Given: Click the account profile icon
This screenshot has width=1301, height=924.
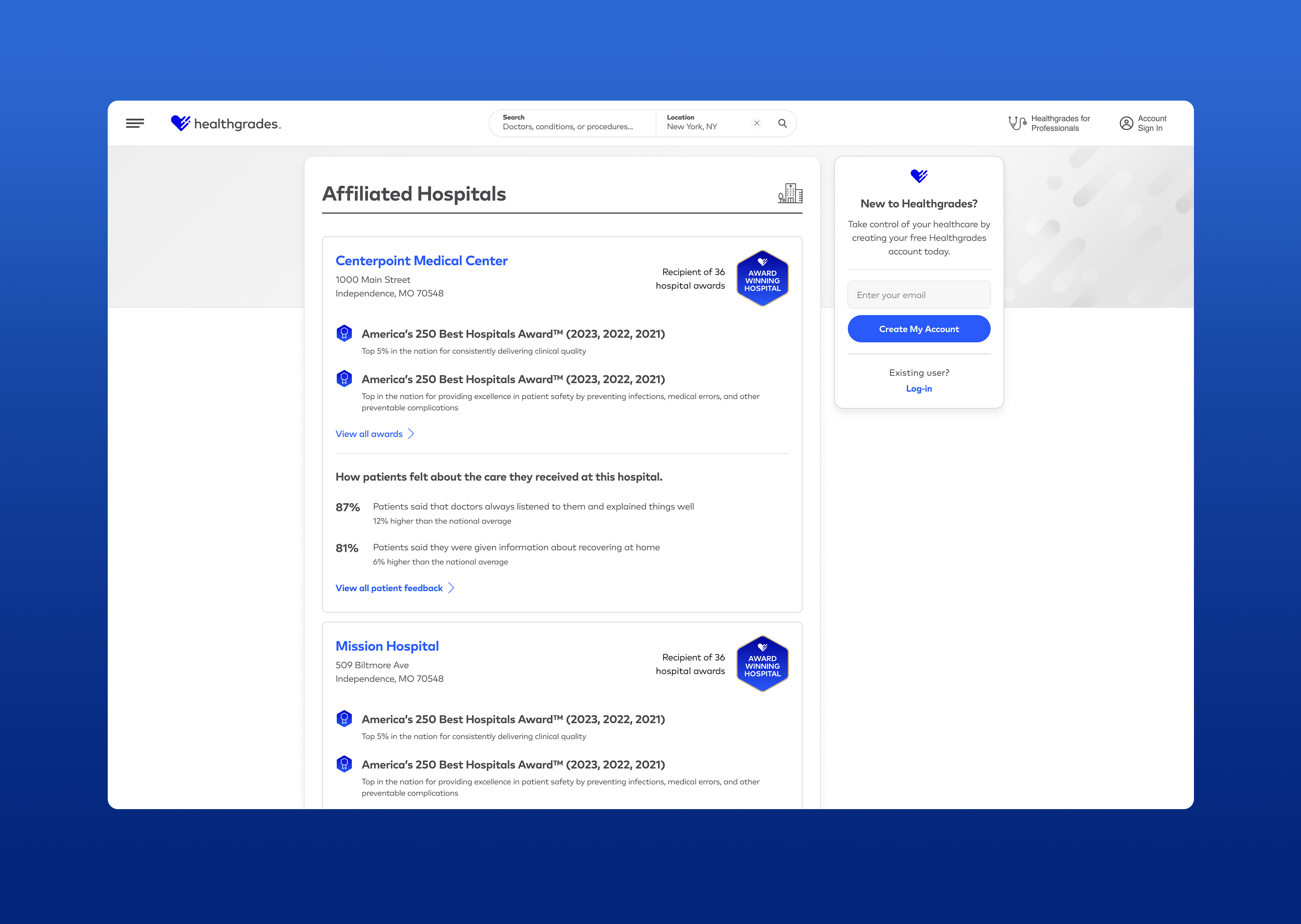Looking at the screenshot, I should click(x=1127, y=123).
